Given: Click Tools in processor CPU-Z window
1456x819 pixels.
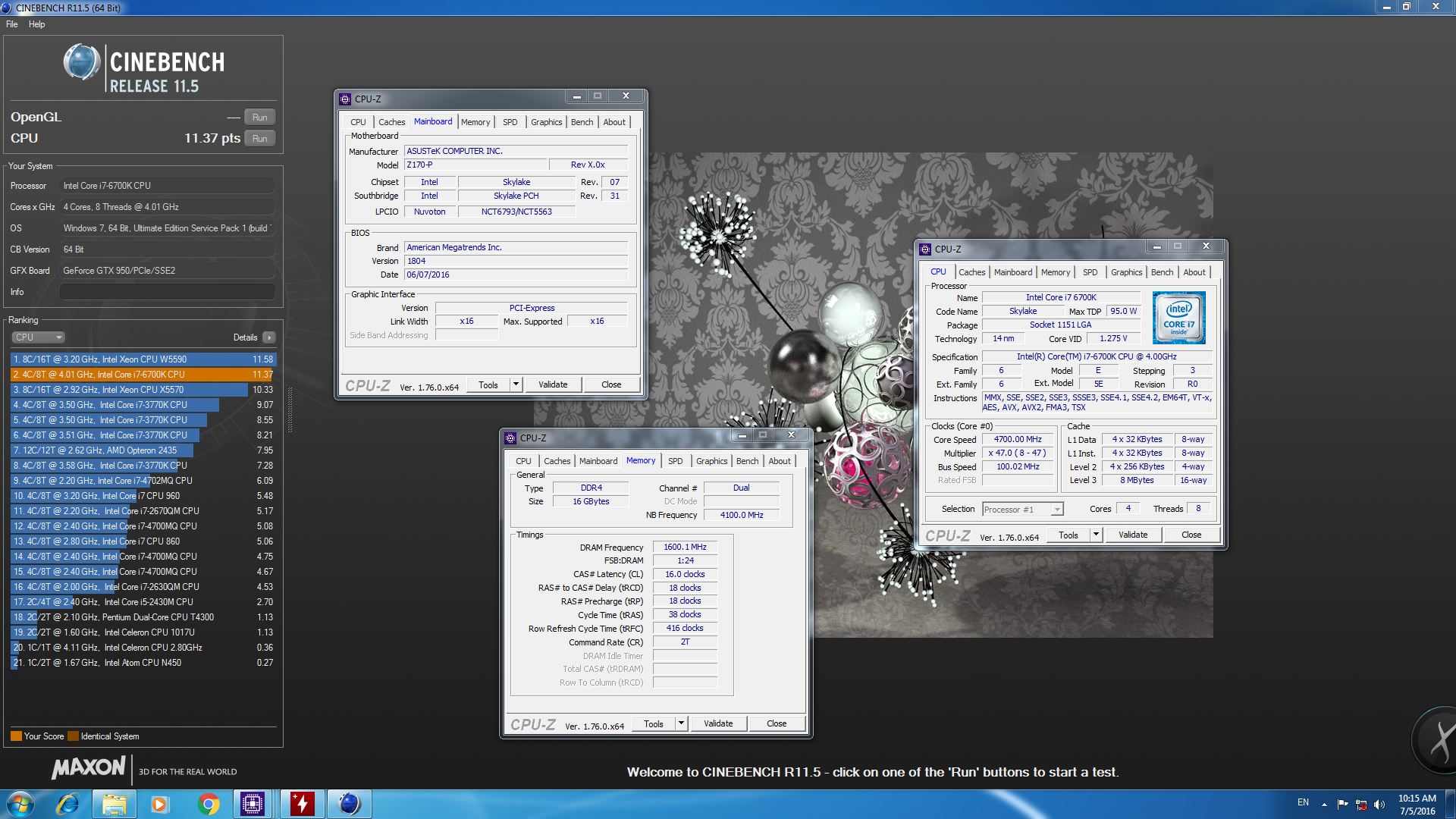Looking at the screenshot, I should [1068, 535].
